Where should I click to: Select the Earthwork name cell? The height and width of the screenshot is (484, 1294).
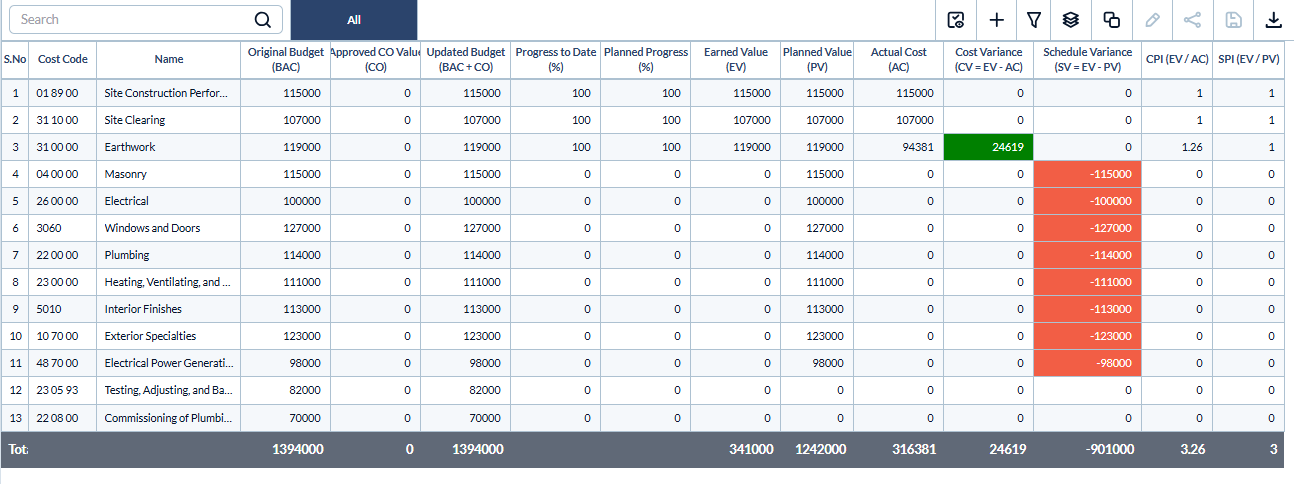(169, 147)
